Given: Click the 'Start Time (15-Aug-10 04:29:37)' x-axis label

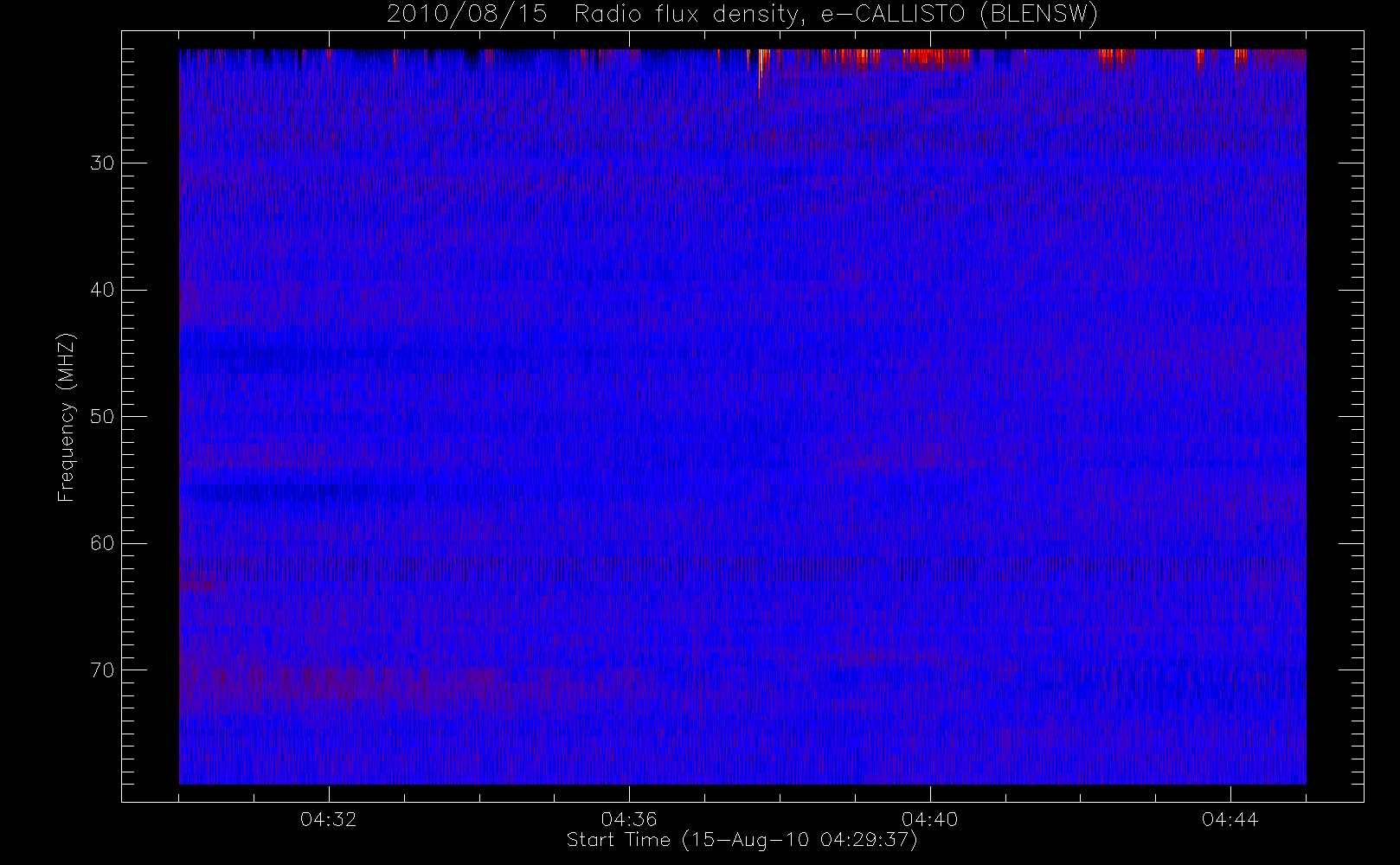Looking at the screenshot, I should click(x=742, y=840).
